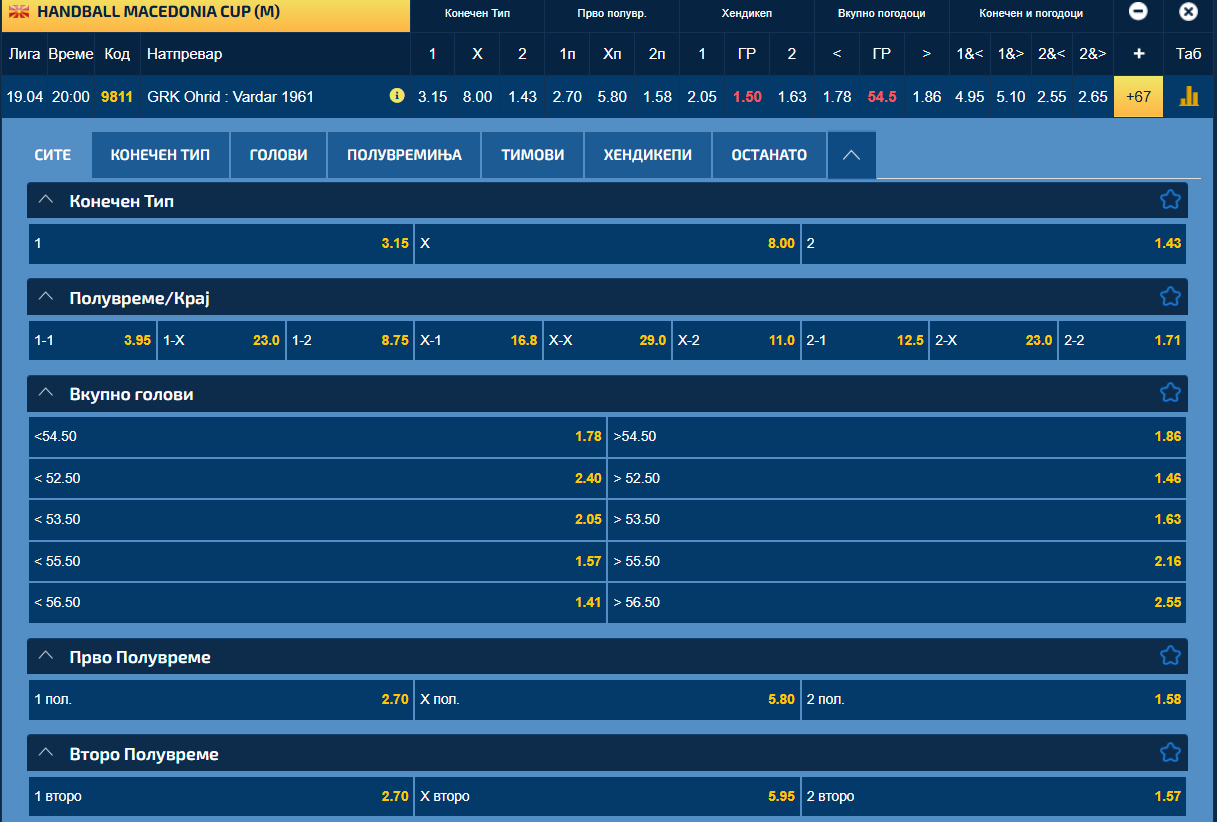Image resolution: width=1217 pixels, height=822 pixels.
Task: Click the +67 more markets button
Action: pyautogui.click(x=1138, y=97)
